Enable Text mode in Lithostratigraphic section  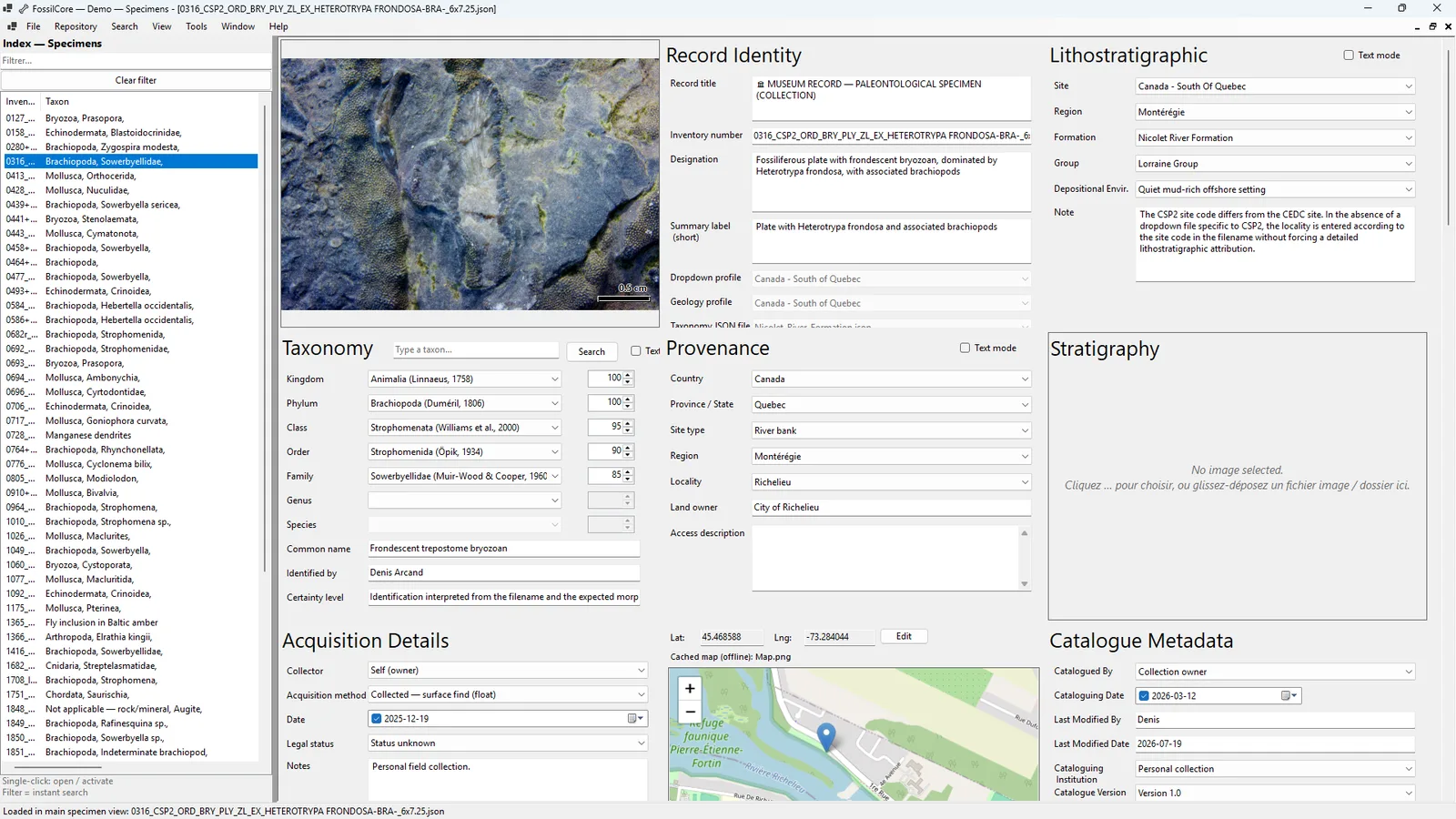(1349, 56)
